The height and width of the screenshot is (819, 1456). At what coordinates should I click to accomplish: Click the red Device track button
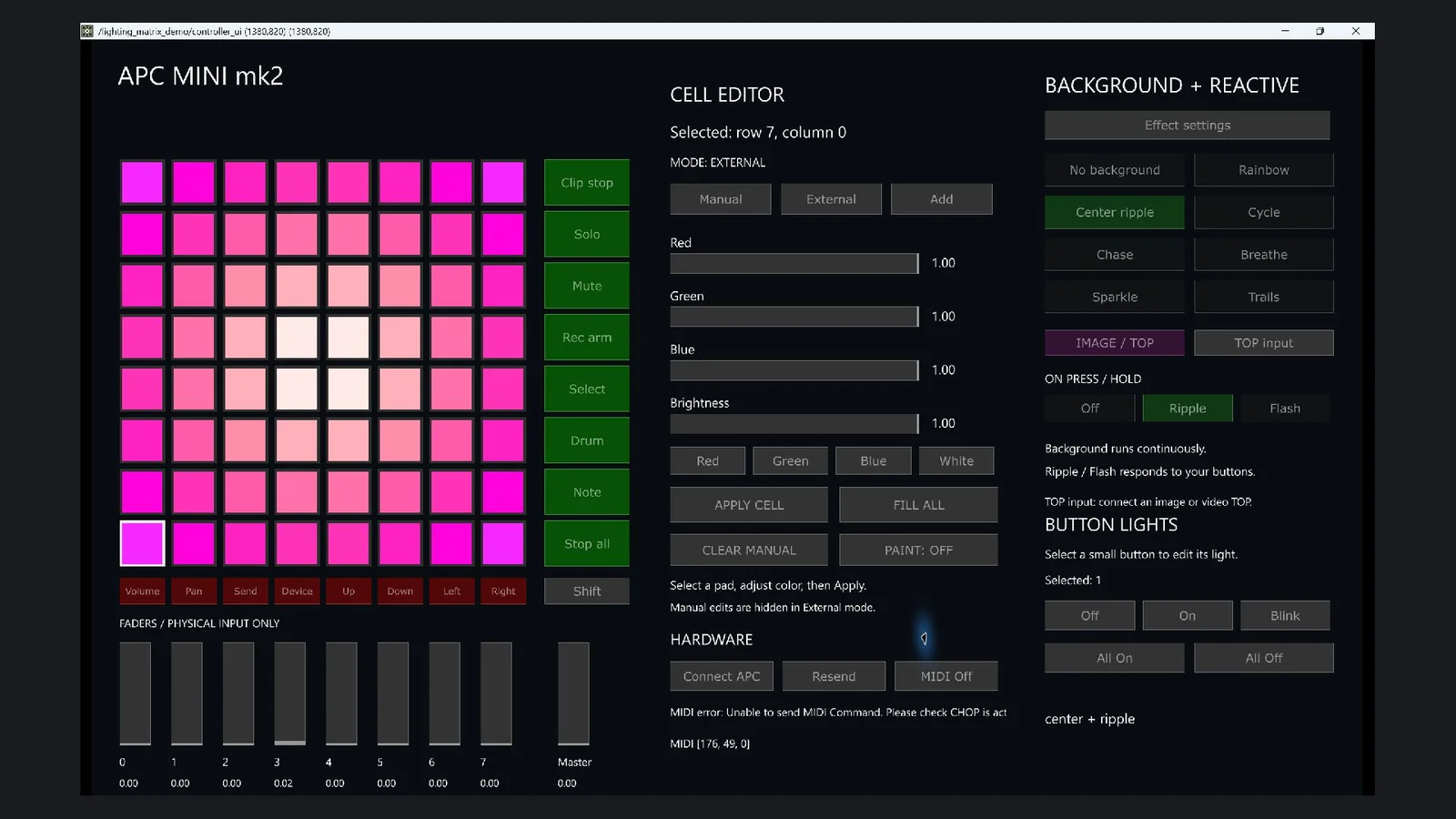(297, 591)
